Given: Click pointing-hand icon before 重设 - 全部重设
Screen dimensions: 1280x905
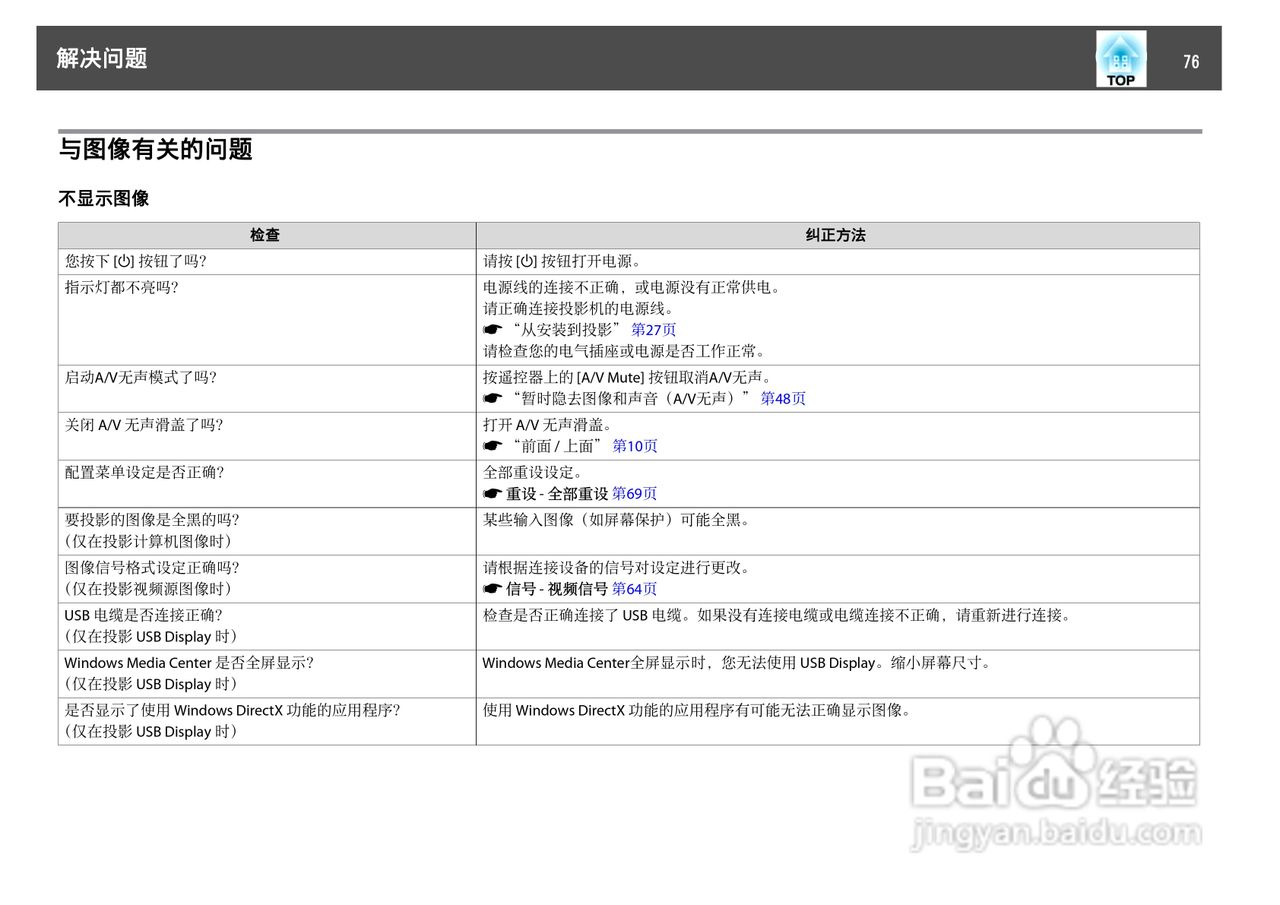Looking at the screenshot, I should click(492, 493).
